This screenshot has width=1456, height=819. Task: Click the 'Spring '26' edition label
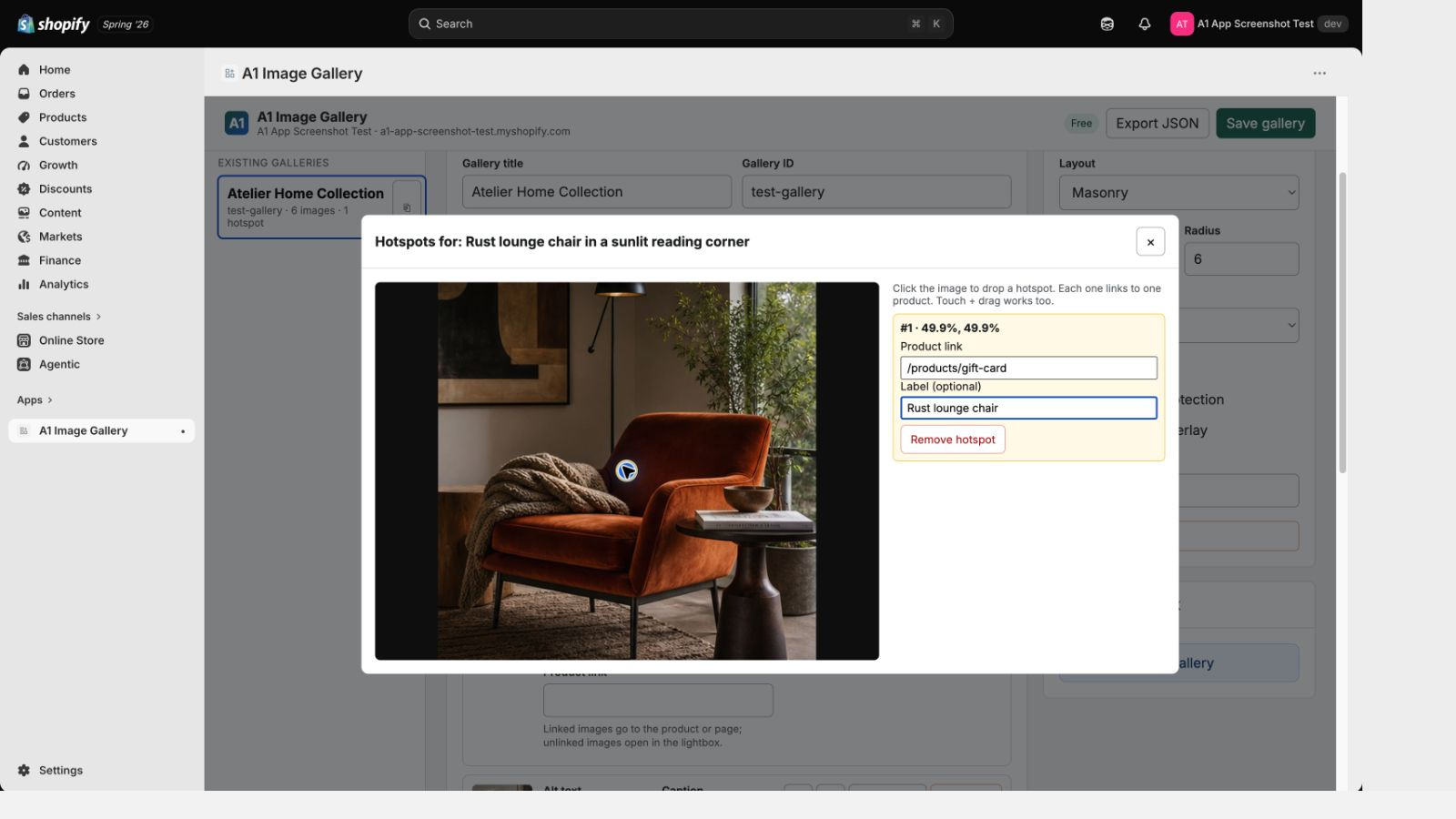click(x=126, y=25)
